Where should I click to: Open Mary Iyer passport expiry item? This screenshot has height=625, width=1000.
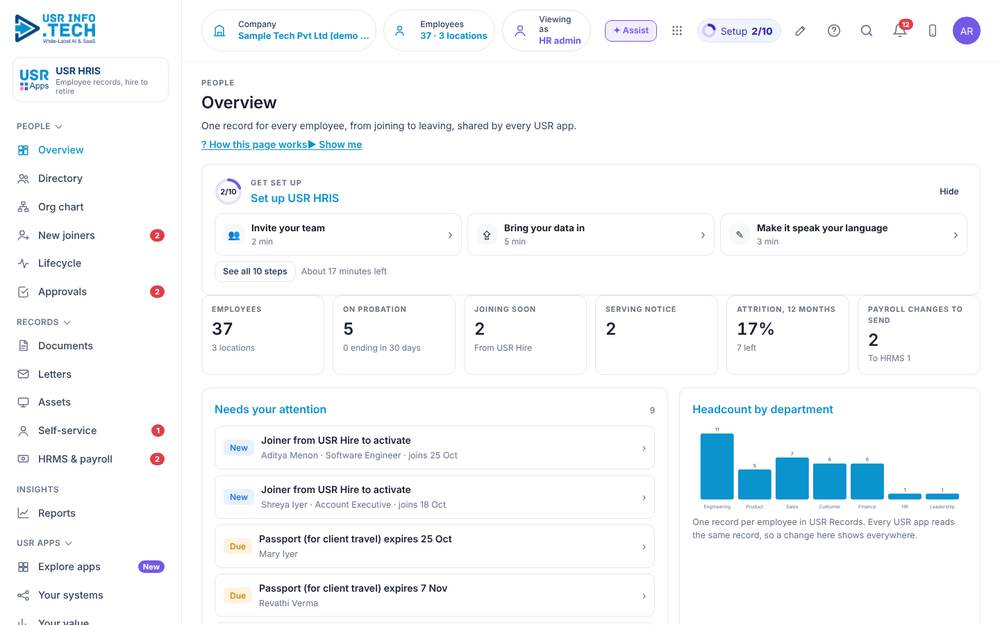[x=434, y=546]
